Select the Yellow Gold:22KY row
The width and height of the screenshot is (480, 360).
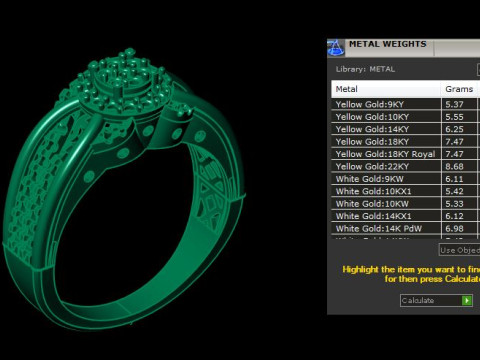pyautogui.click(x=406, y=166)
